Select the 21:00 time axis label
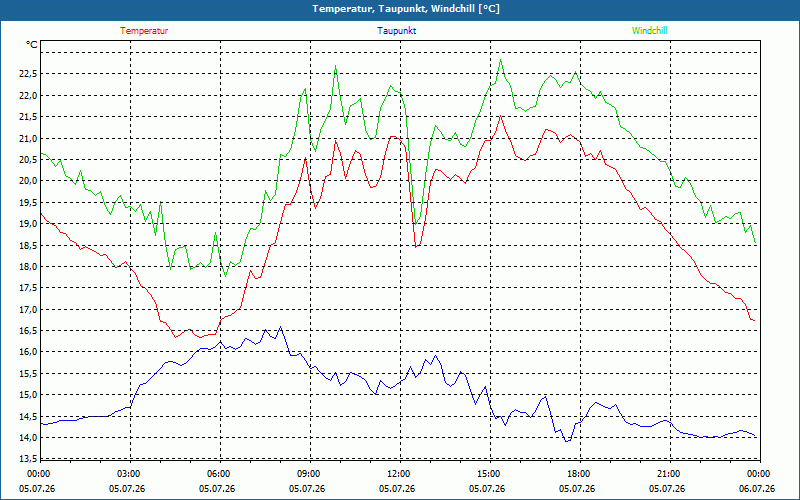Image resolution: width=800 pixels, height=500 pixels. tap(670, 474)
